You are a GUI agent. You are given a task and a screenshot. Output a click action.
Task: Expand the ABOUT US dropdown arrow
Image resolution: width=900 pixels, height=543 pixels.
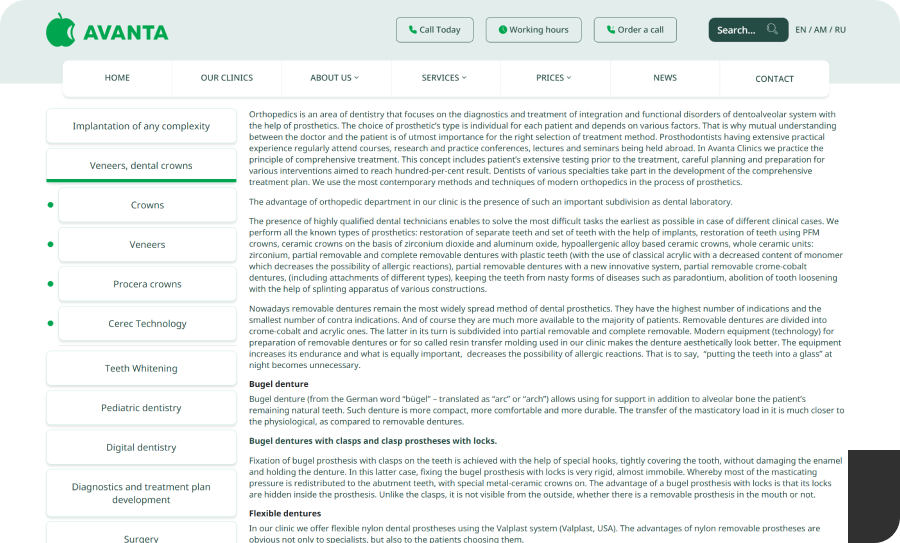coord(356,77)
